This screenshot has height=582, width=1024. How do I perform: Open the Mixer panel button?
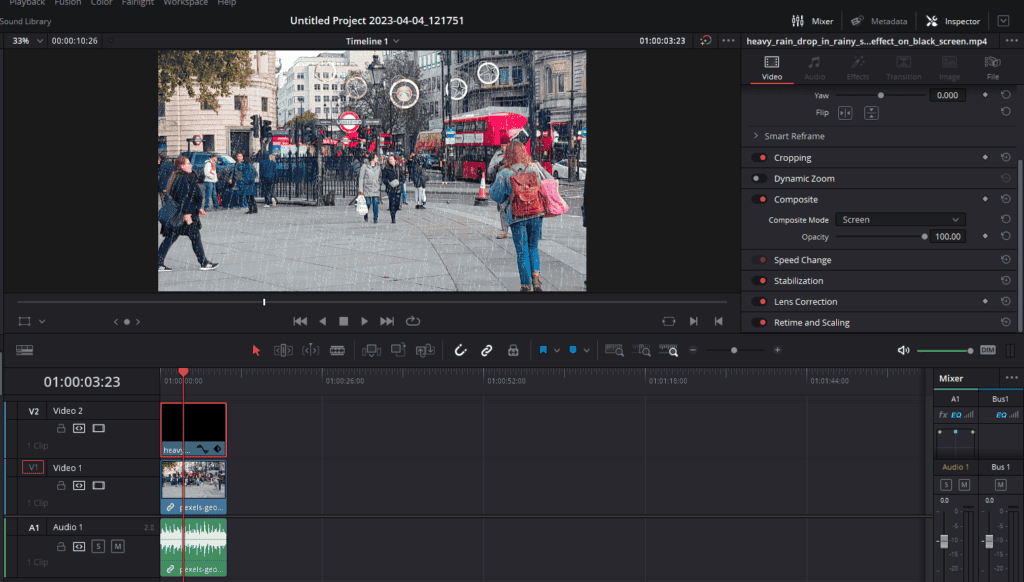tap(812, 21)
